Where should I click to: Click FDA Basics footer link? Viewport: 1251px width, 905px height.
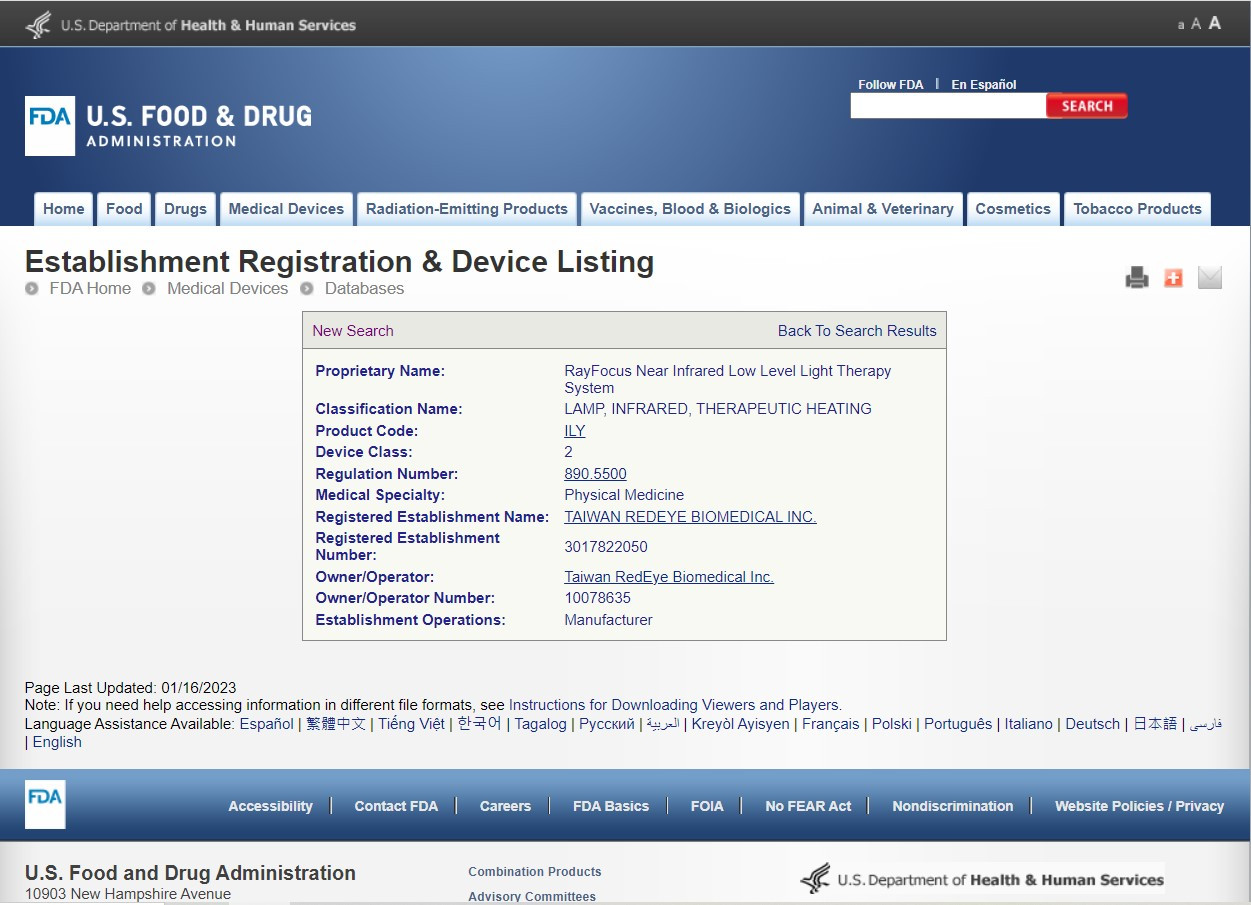tap(611, 806)
